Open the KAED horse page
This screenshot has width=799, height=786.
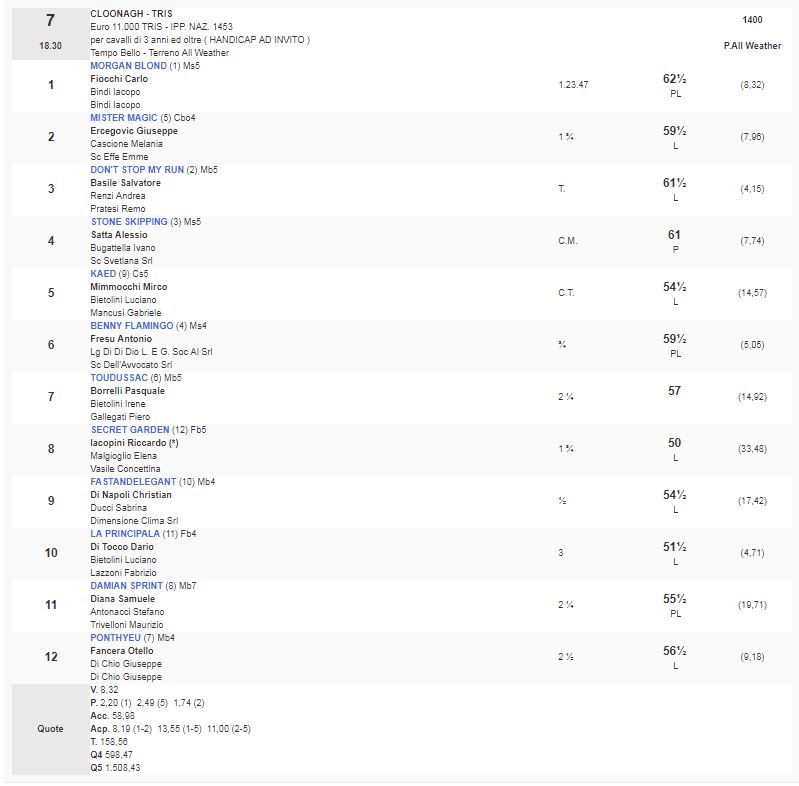(x=103, y=274)
